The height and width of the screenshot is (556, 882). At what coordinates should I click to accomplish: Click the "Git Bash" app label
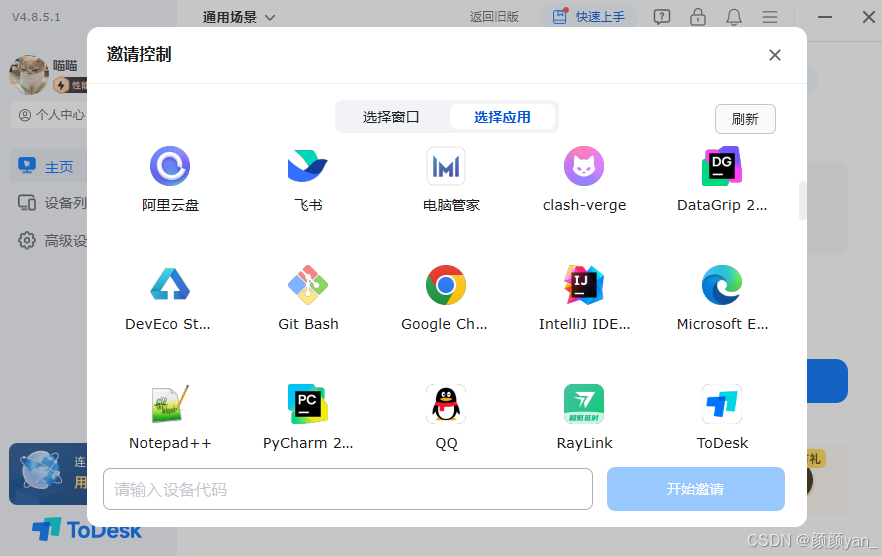click(x=308, y=324)
